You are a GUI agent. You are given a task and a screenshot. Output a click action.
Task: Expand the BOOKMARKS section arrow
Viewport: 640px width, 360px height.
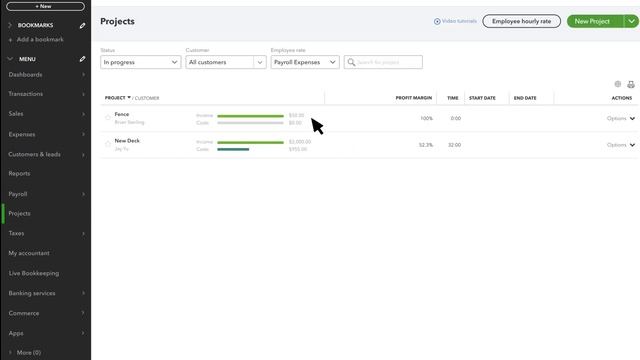[10, 25]
